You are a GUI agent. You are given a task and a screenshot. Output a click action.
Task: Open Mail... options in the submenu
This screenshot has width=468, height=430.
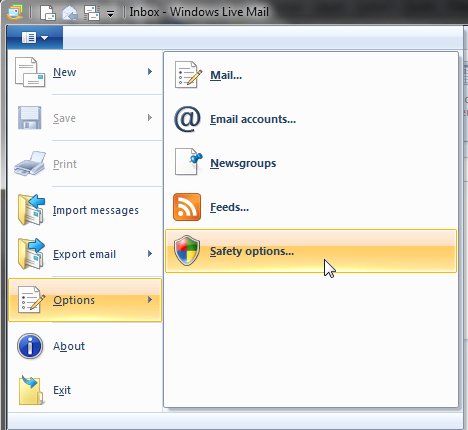311,75
